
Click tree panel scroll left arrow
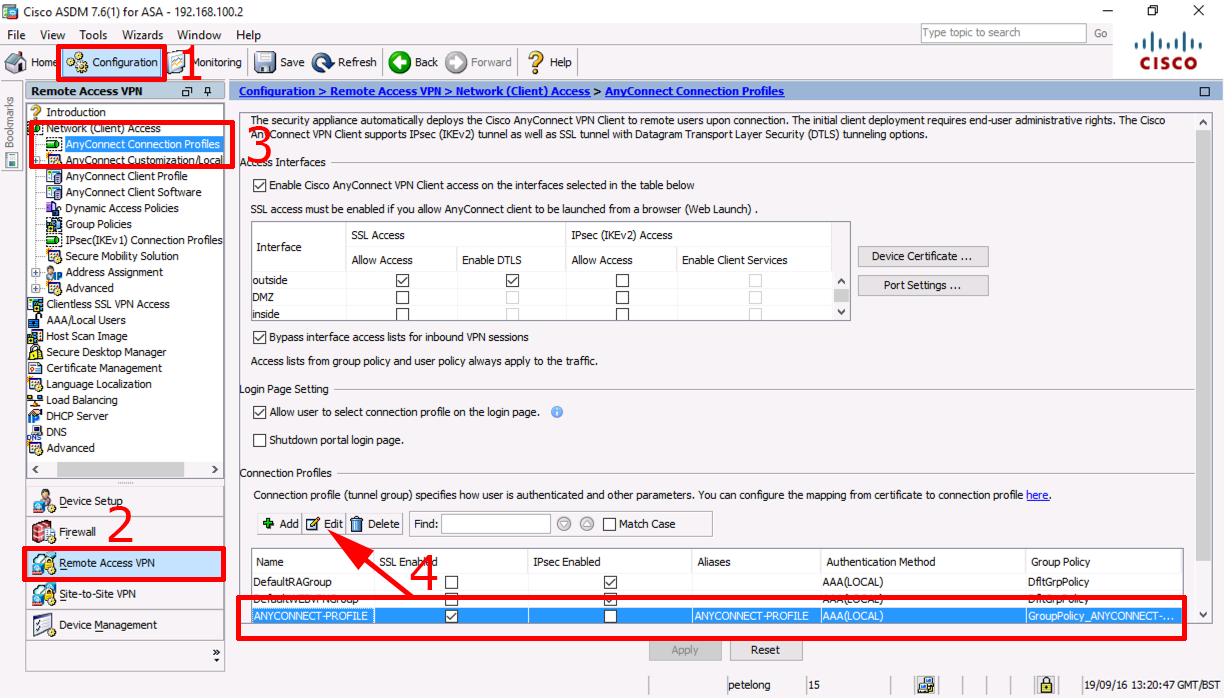[x=37, y=468]
